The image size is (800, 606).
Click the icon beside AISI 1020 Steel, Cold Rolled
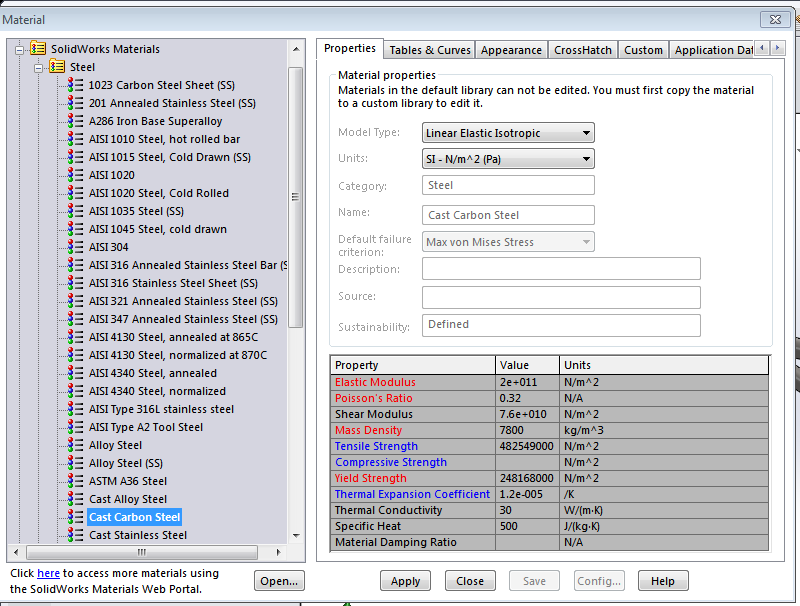point(76,193)
